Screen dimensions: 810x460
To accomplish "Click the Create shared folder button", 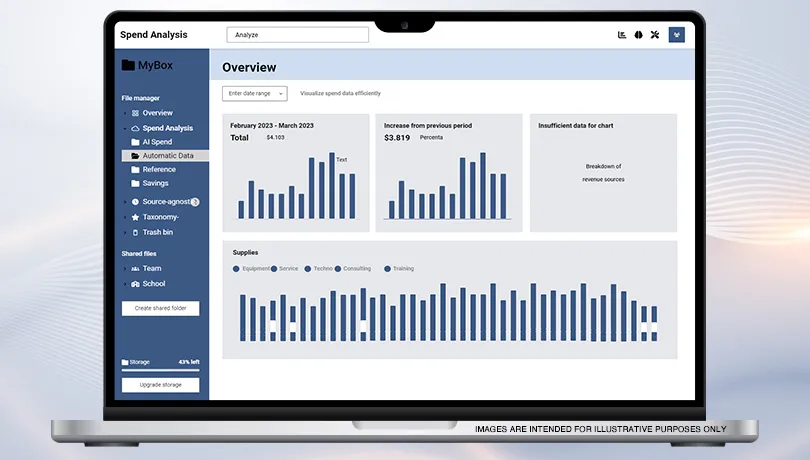I will (x=160, y=308).
